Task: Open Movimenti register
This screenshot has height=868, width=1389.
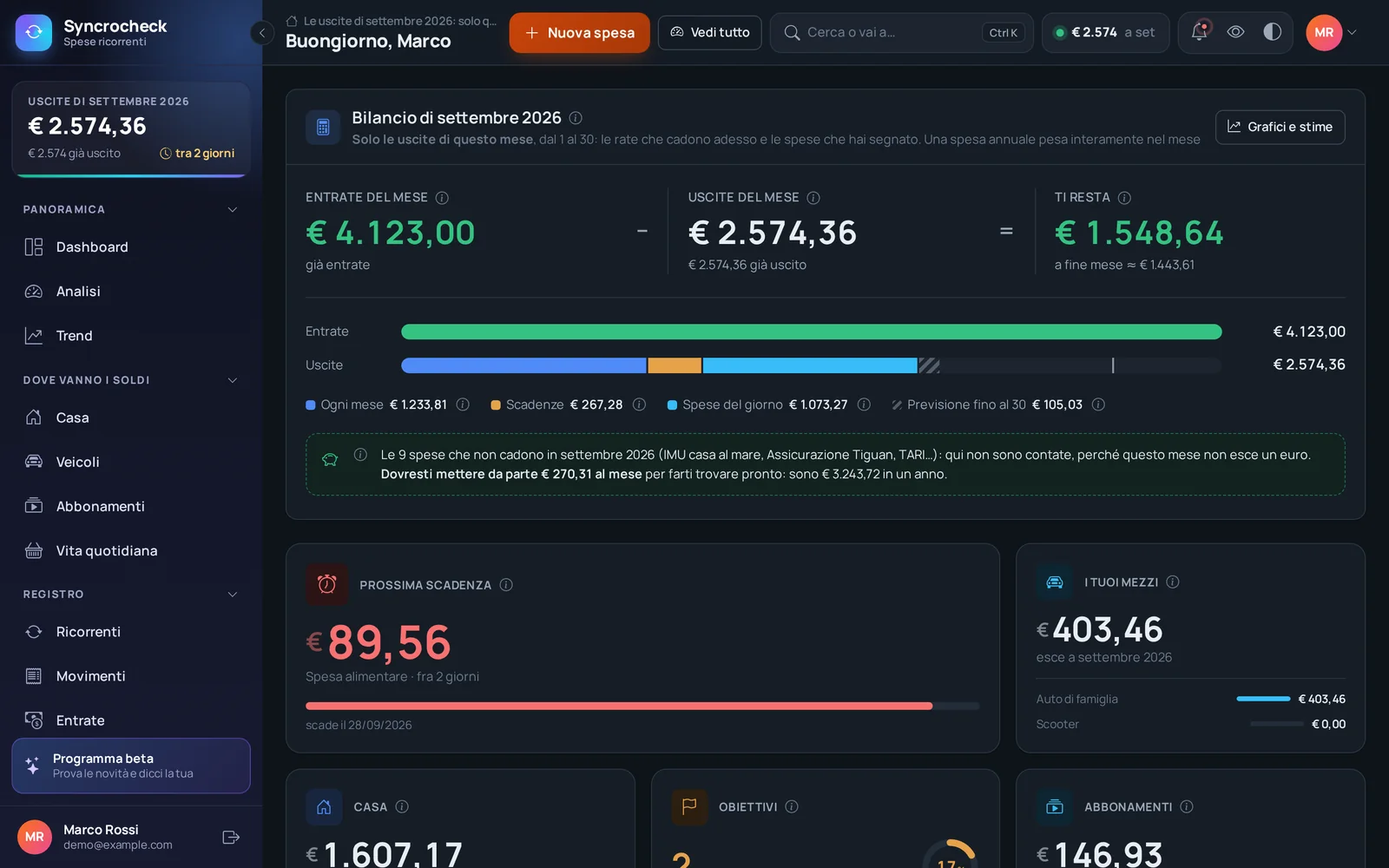Action: 130,676
